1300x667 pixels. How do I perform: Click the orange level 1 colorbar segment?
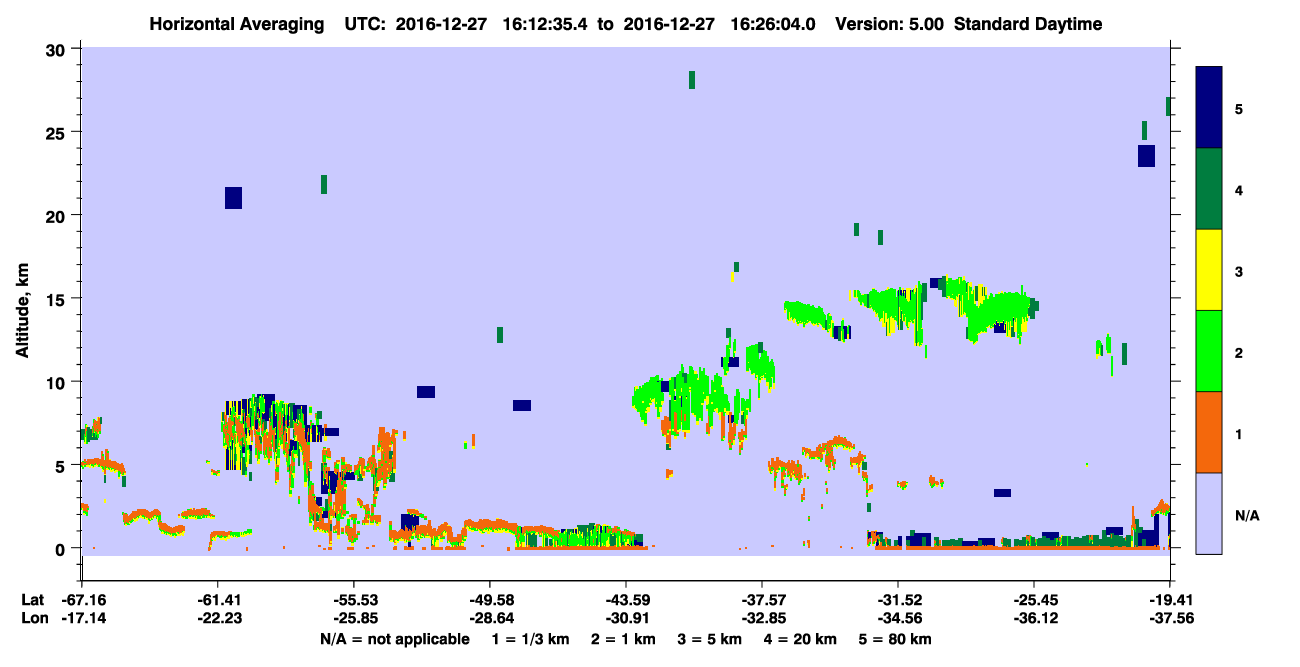coord(1209,432)
